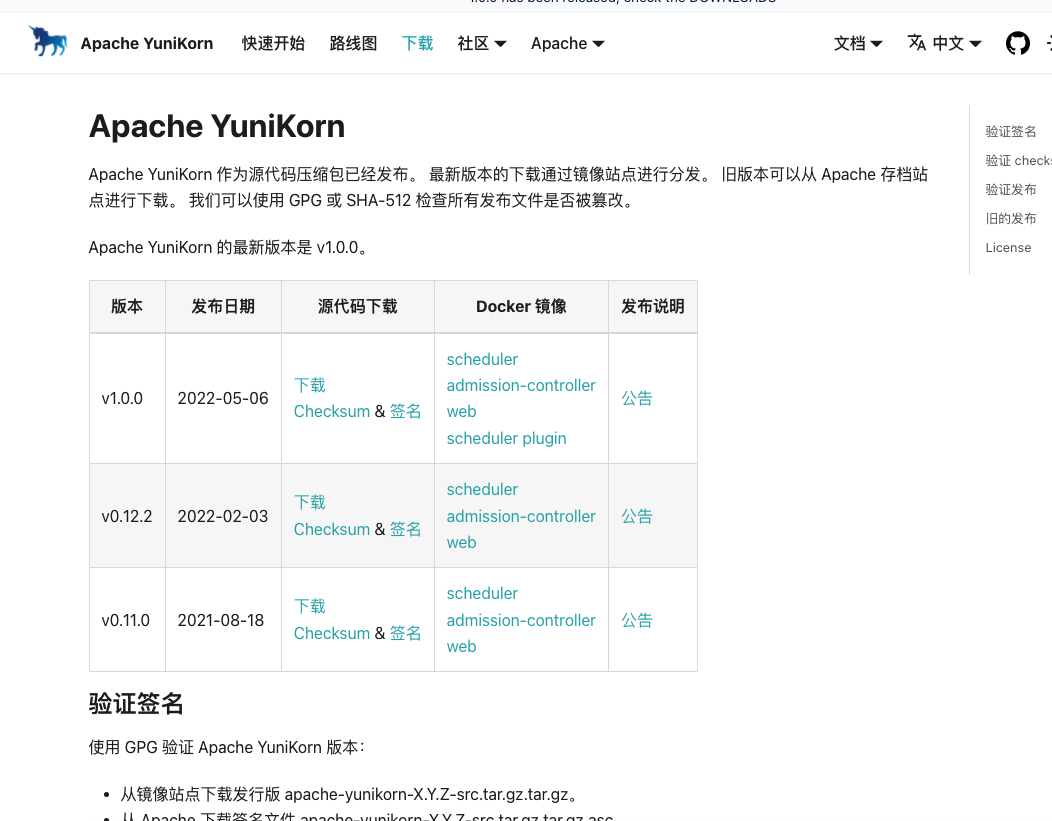
Task: Click 下载 link for v0.12.2
Action: pos(309,502)
